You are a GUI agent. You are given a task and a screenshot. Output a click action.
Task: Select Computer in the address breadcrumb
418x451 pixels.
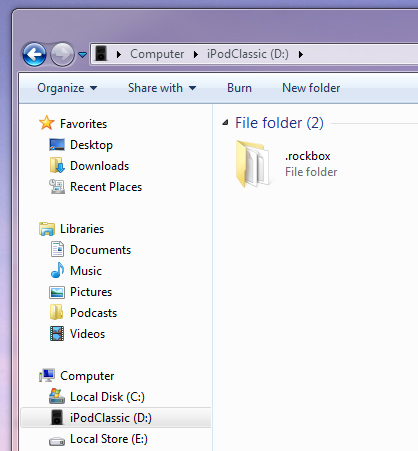pos(157,54)
